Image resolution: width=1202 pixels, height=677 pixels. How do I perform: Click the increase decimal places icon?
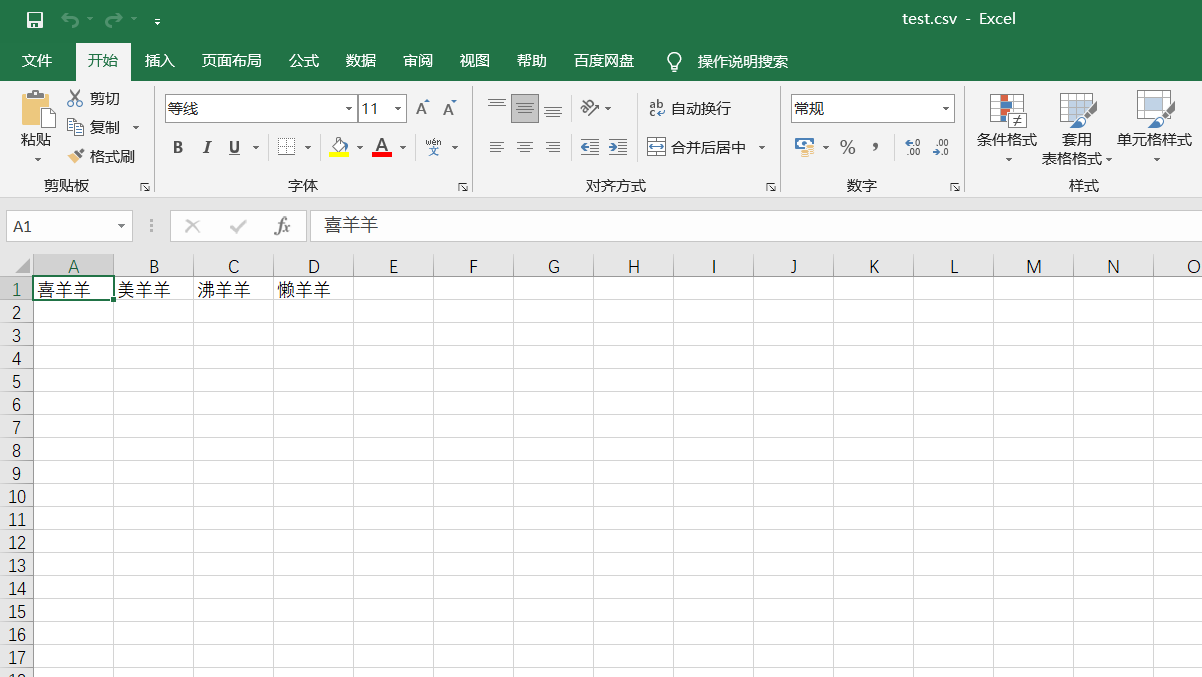(911, 147)
